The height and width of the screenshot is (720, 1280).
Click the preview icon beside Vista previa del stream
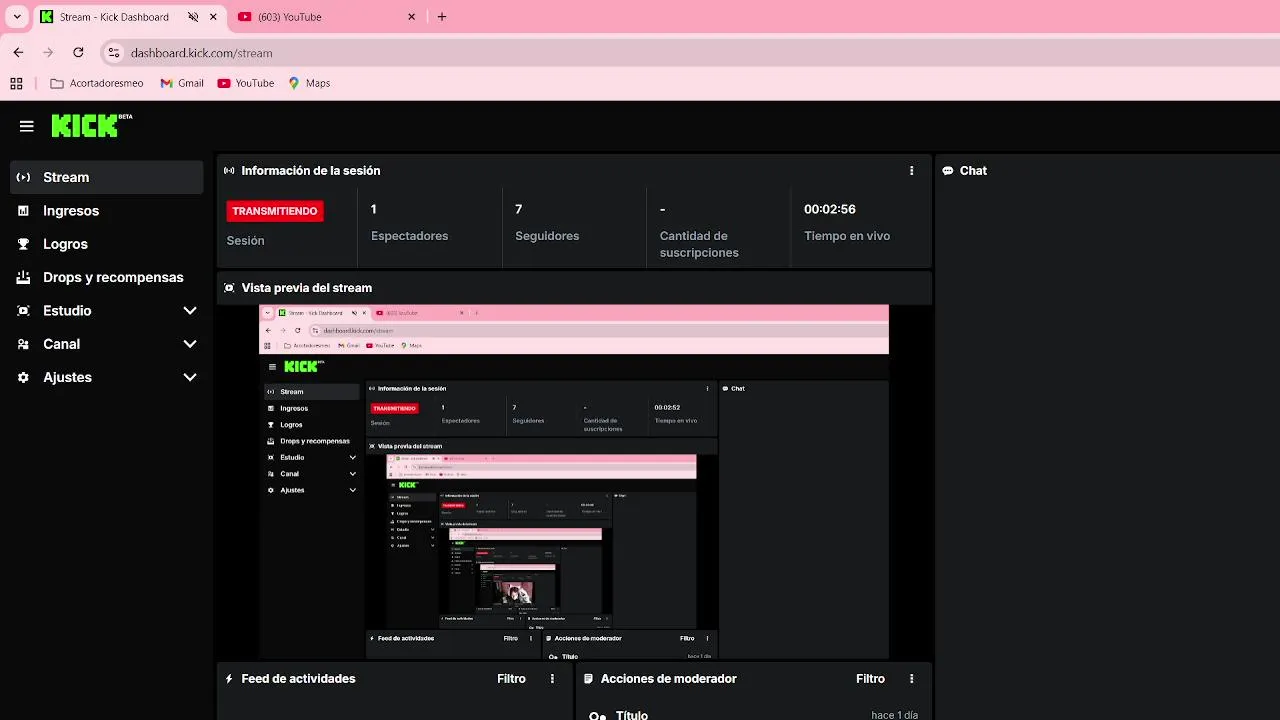pyautogui.click(x=229, y=288)
